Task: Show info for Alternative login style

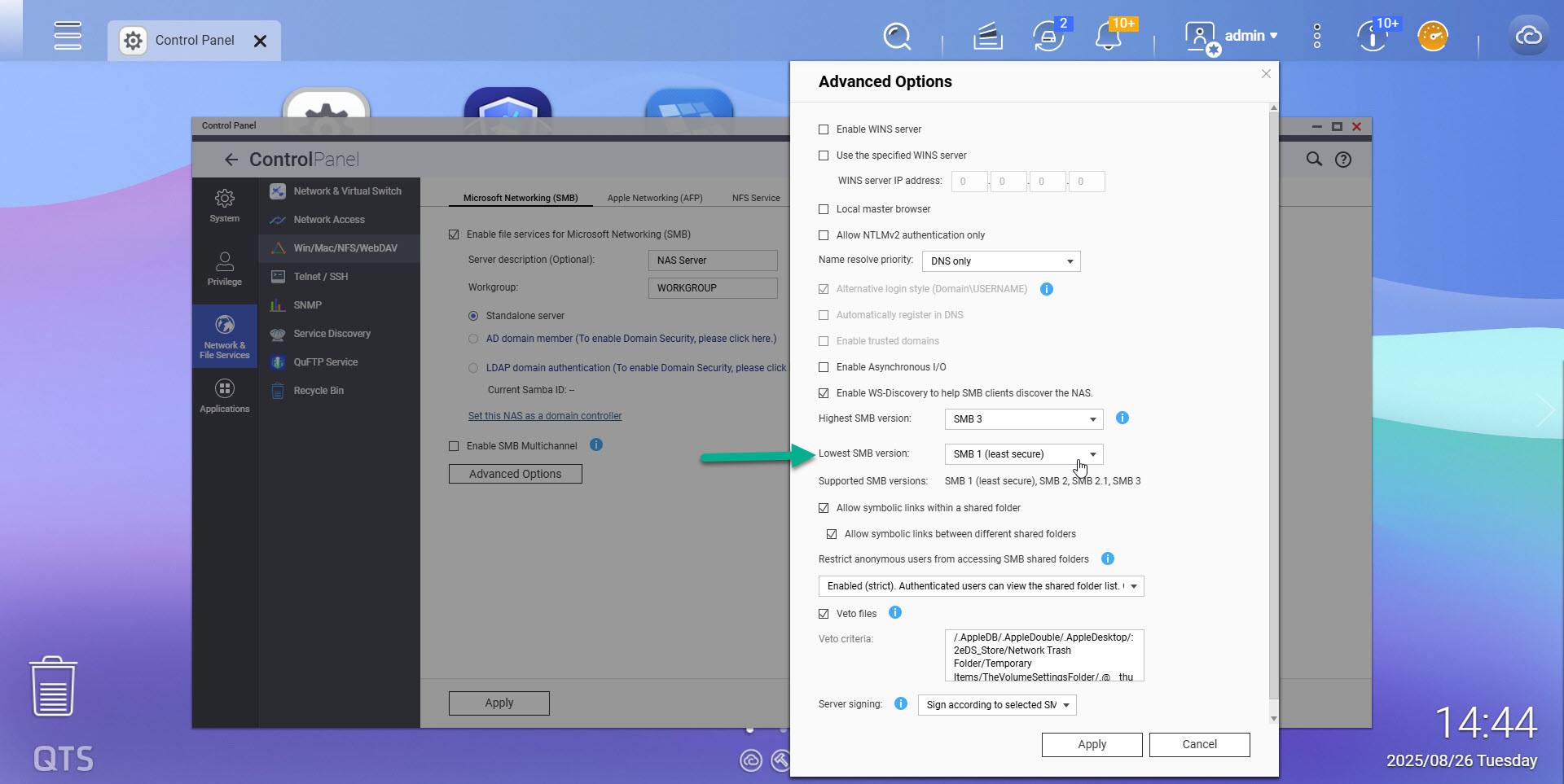Action: (x=1047, y=289)
